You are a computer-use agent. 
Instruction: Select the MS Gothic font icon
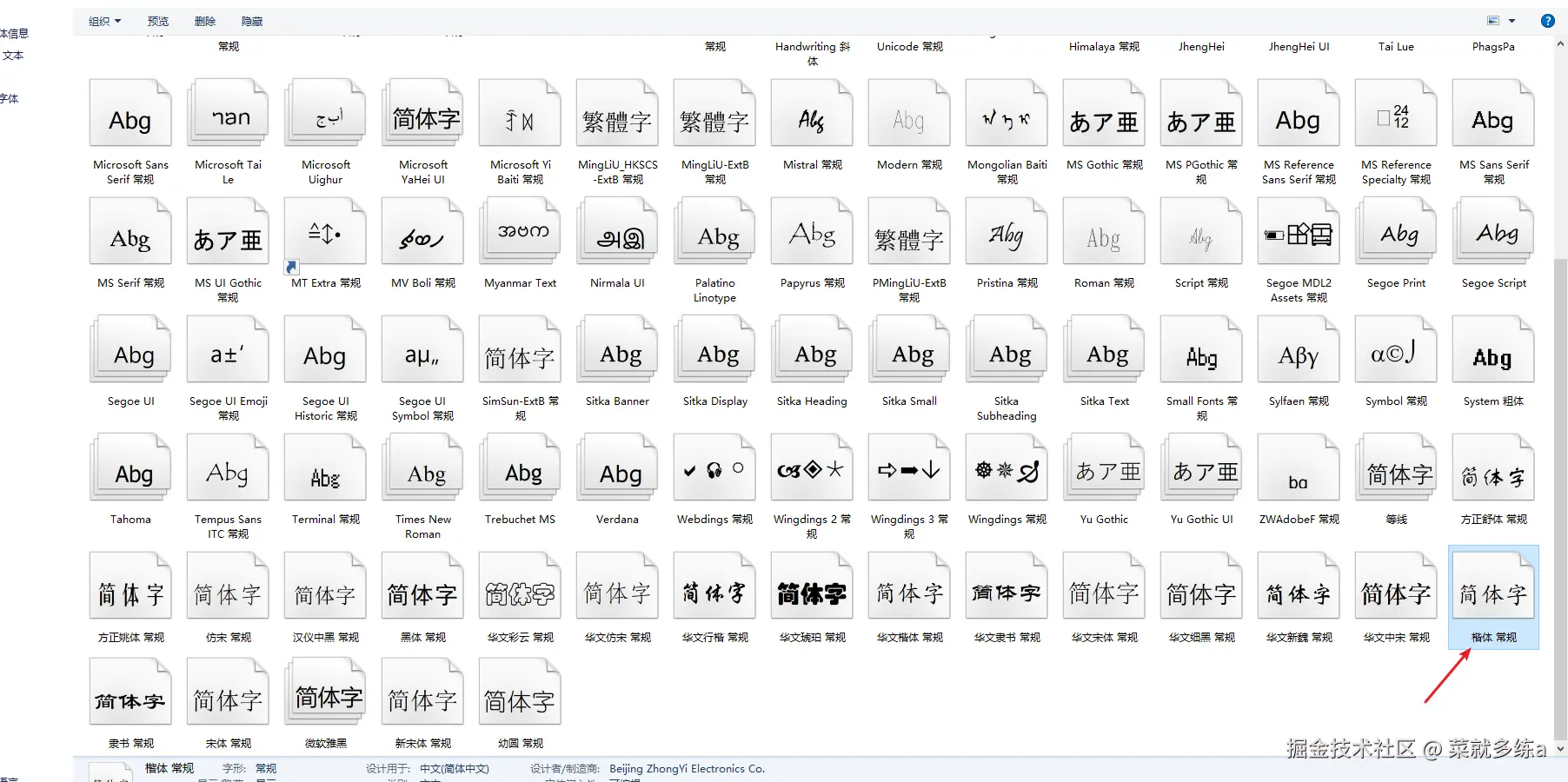pyautogui.click(x=1104, y=113)
